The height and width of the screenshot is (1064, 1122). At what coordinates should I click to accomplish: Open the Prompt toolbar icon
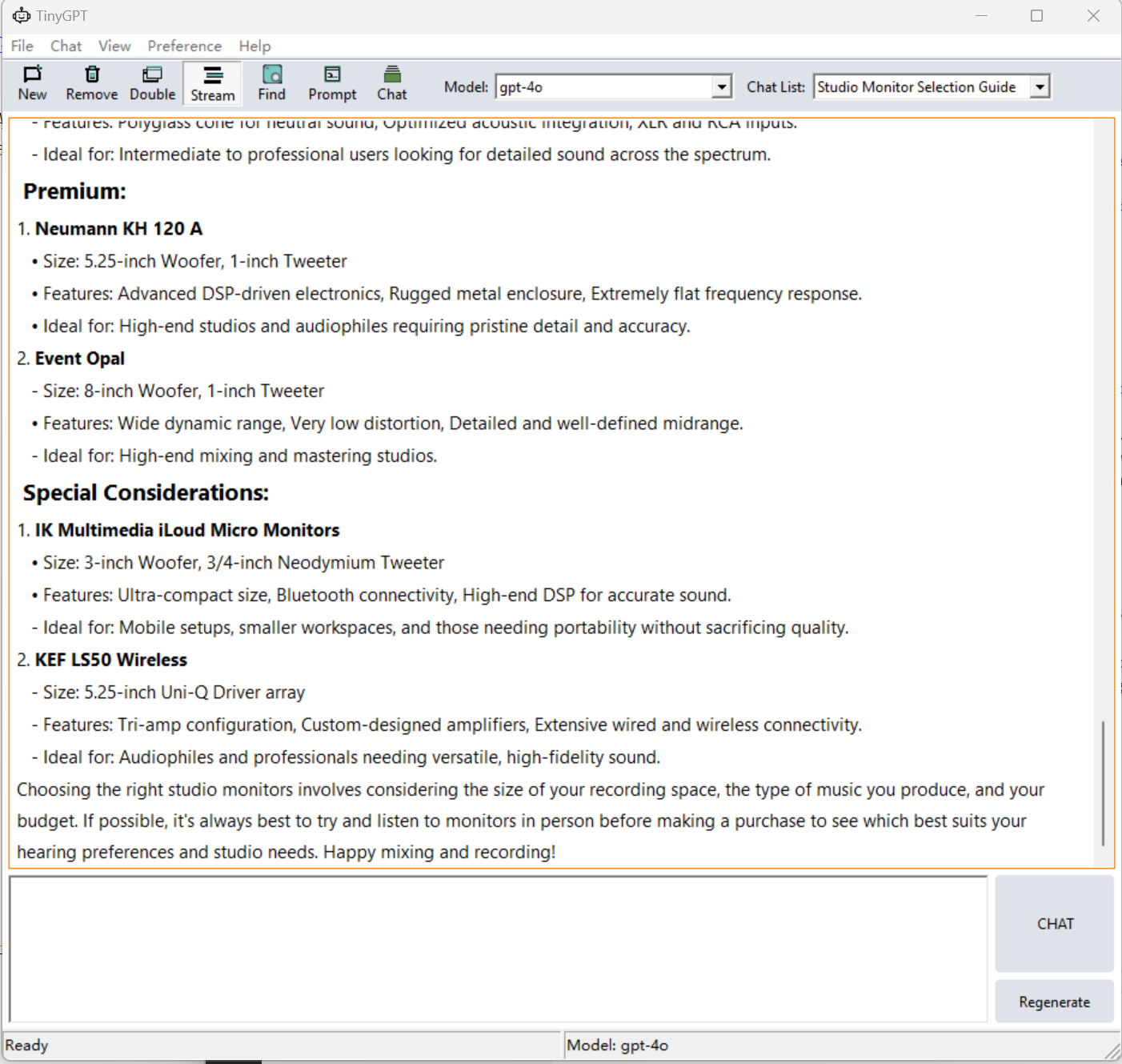[x=332, y=83]
